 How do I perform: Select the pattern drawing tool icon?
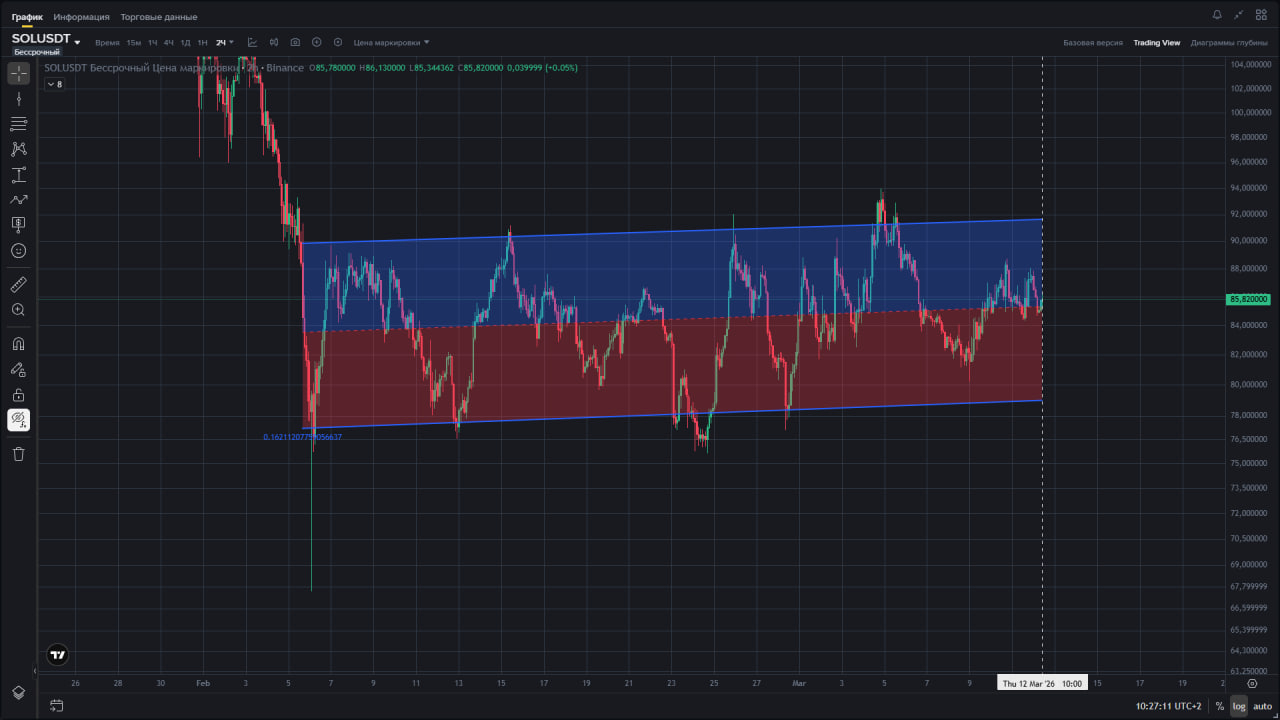(x=18, y=149)
